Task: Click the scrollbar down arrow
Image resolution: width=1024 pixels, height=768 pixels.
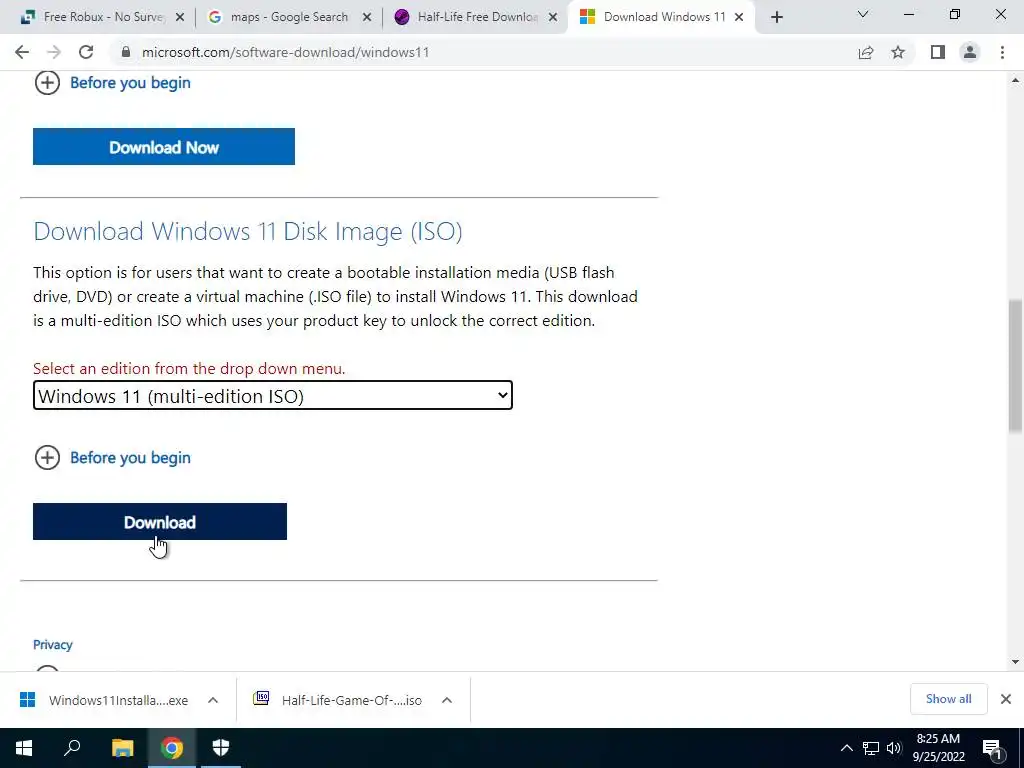Action: [1015, 662]
